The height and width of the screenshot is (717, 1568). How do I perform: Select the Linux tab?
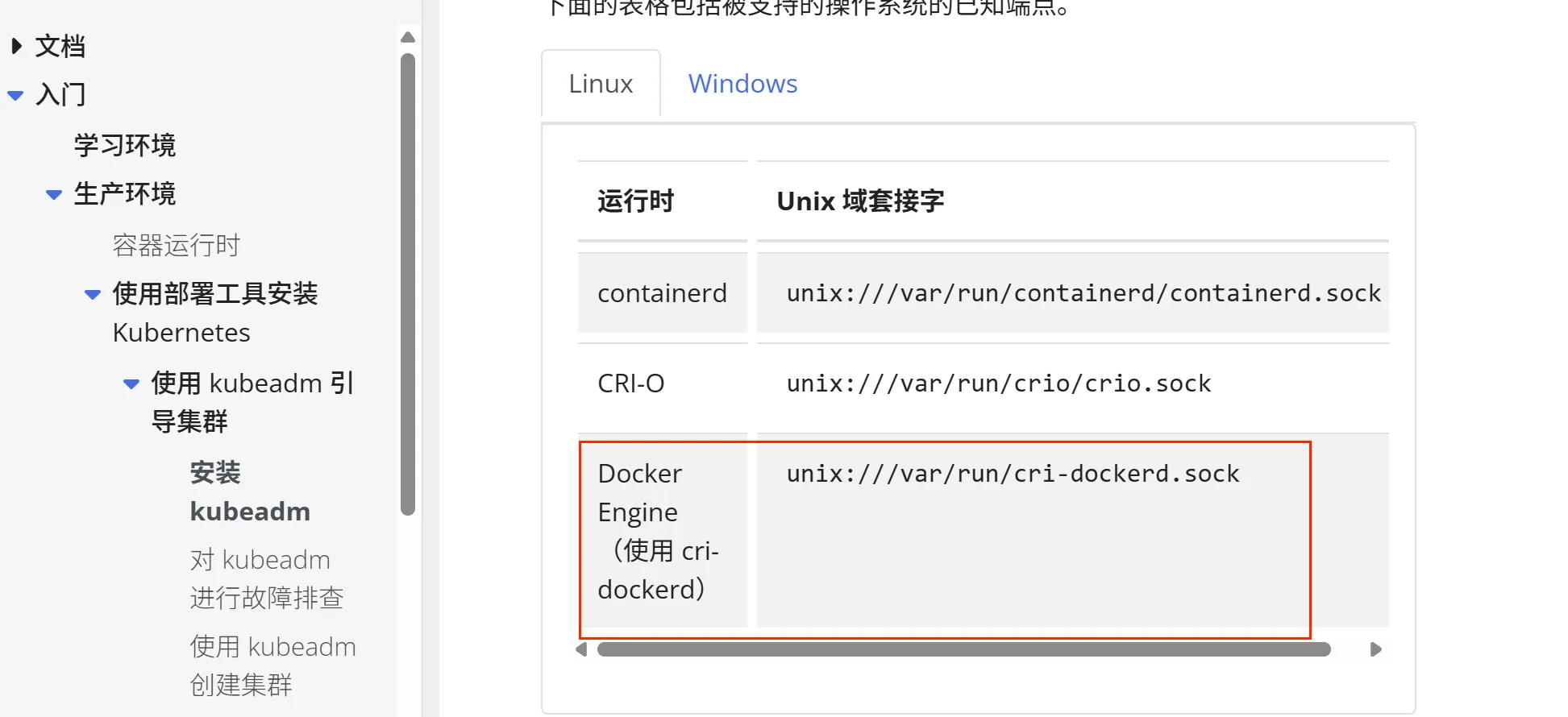[601, 84]
